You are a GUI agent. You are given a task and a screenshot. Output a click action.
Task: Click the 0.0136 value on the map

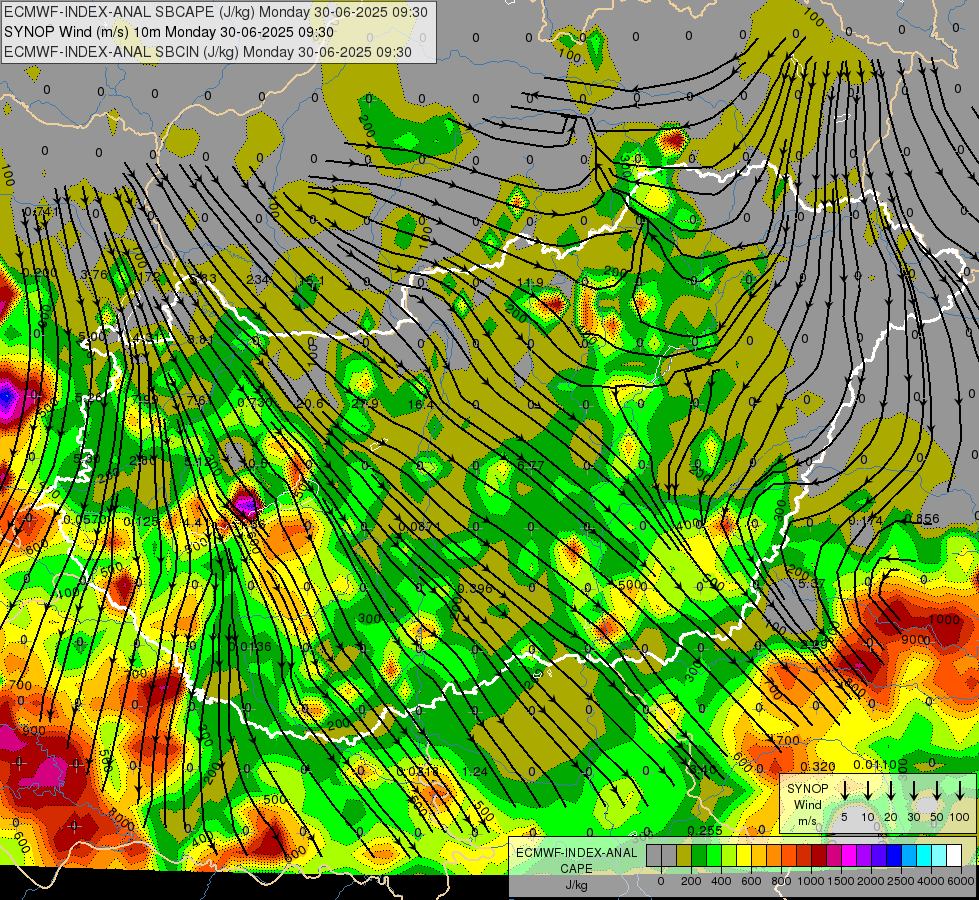[x=250, y=646]
